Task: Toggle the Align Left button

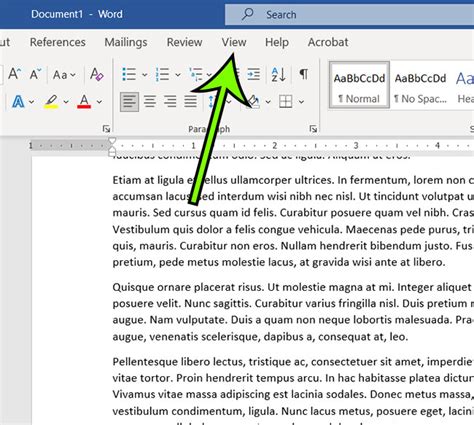Action: 129,101
